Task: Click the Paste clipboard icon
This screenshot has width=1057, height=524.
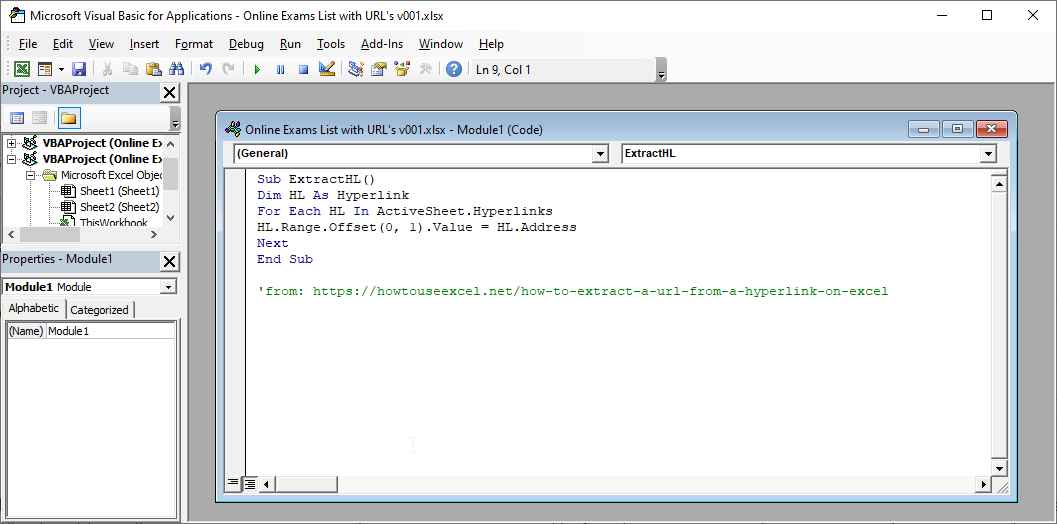Action: tap(154, 69)
